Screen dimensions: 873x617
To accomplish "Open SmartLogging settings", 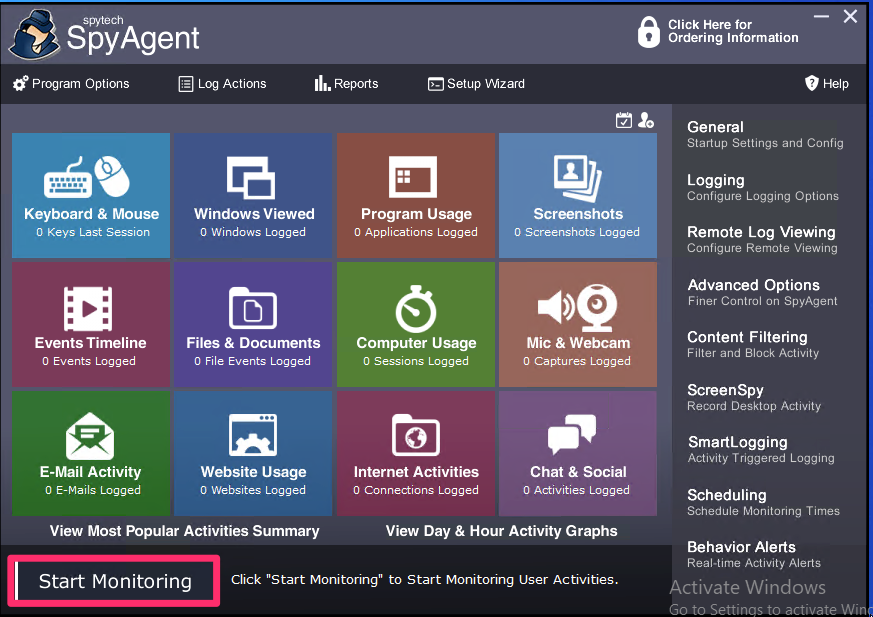I will click(x=761, y=450).
